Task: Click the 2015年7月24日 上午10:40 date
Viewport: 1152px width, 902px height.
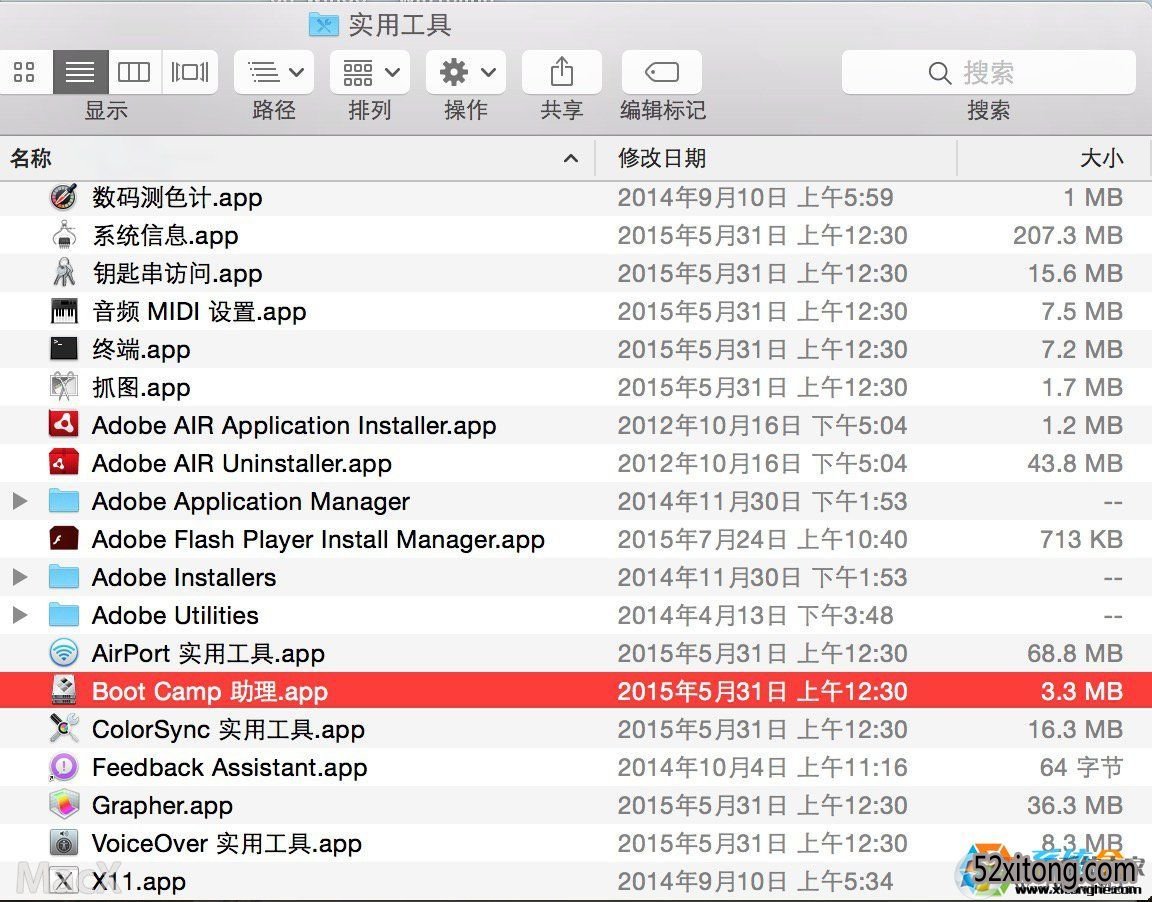Action: (762, 540)
